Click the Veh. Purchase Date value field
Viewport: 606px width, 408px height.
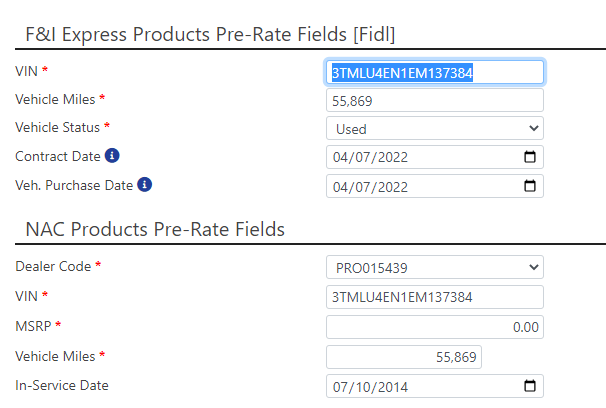coord(435,186)
